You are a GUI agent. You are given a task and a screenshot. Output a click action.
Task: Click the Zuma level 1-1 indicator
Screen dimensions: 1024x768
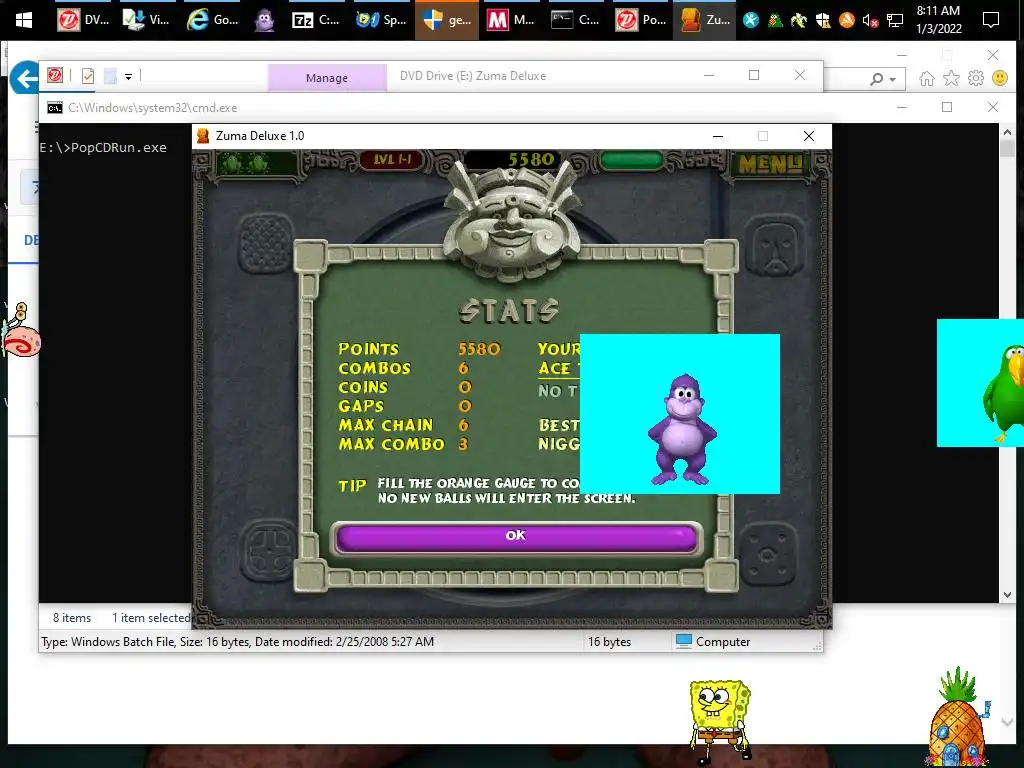392,160
